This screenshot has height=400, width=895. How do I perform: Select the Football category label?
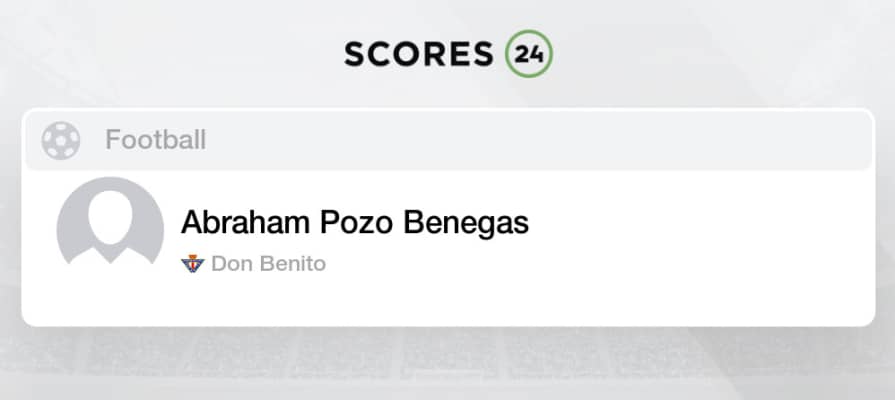tap(155, 140)
